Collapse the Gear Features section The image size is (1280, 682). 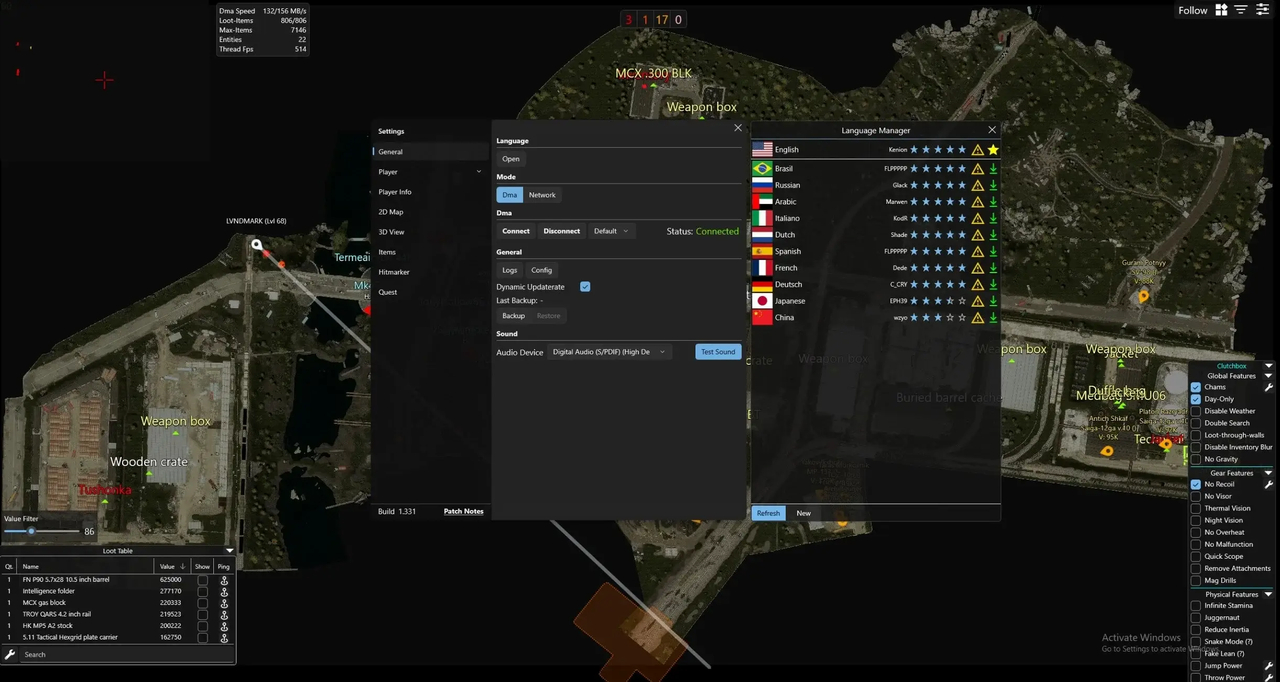point(1268,472)
